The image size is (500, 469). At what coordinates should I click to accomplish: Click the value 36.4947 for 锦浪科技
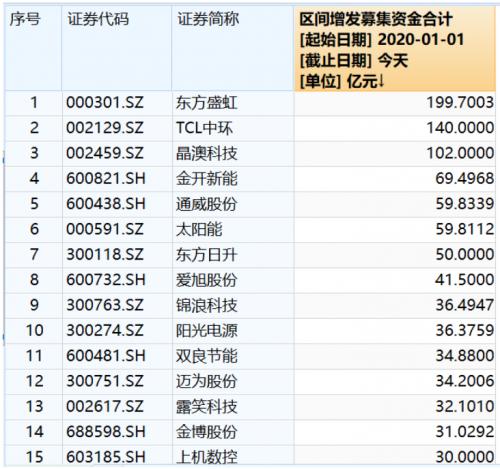click(x=465, y=305)
